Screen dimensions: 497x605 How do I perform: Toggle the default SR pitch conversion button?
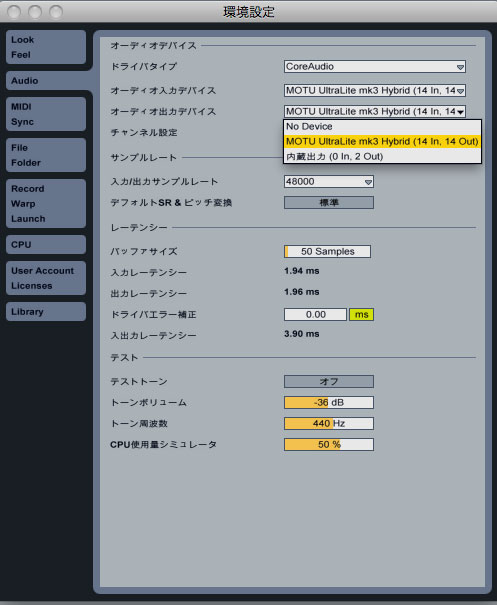[x=329, y=203]
